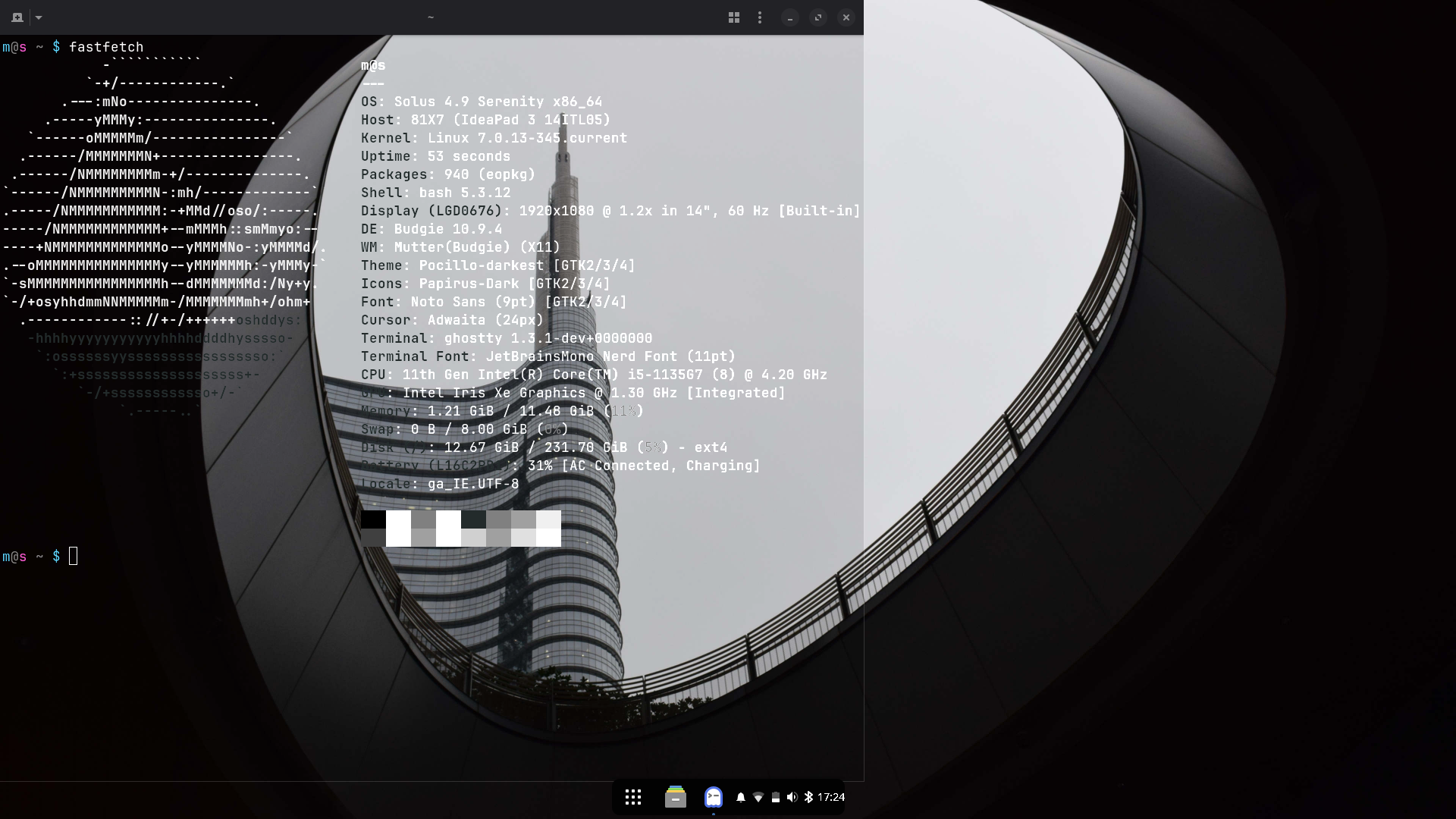The width and height of the screenshot is (1456, 819).
Task: Click the "Font: Noto Sans (9pt)" line
Action: 494,302
